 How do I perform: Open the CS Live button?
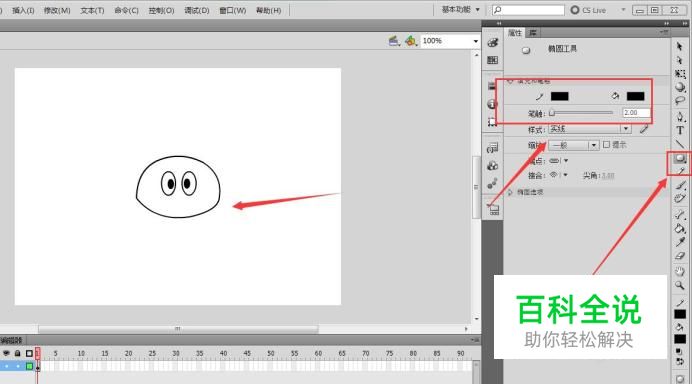(589, 10)
